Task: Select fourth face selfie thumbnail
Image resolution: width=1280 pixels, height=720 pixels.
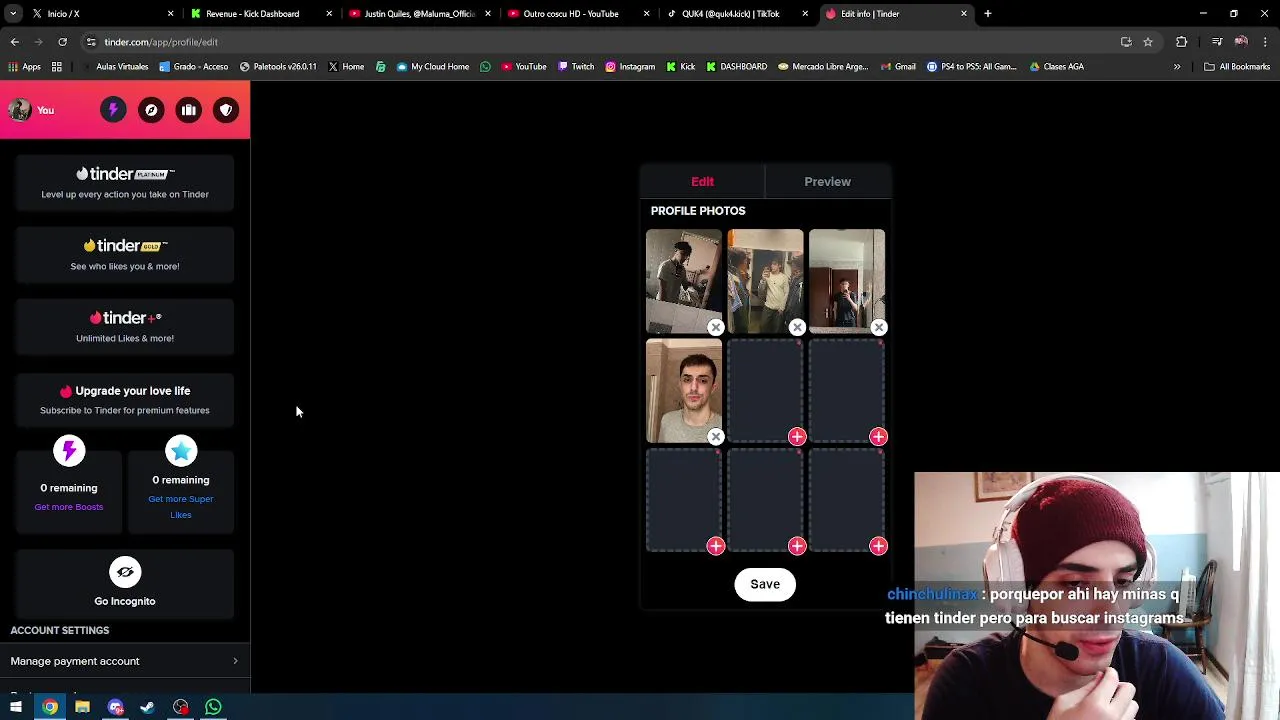Action: [684, 390]
